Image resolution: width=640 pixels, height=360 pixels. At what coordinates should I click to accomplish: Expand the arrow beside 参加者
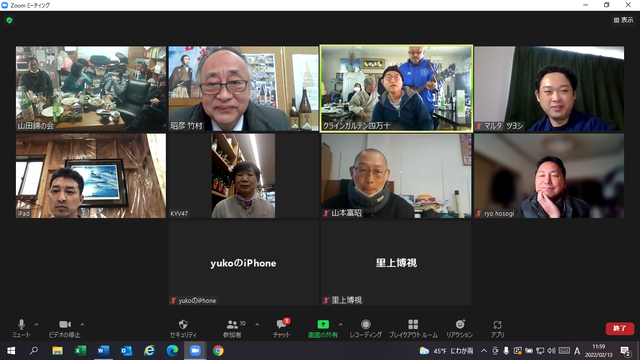click(257, 325)
